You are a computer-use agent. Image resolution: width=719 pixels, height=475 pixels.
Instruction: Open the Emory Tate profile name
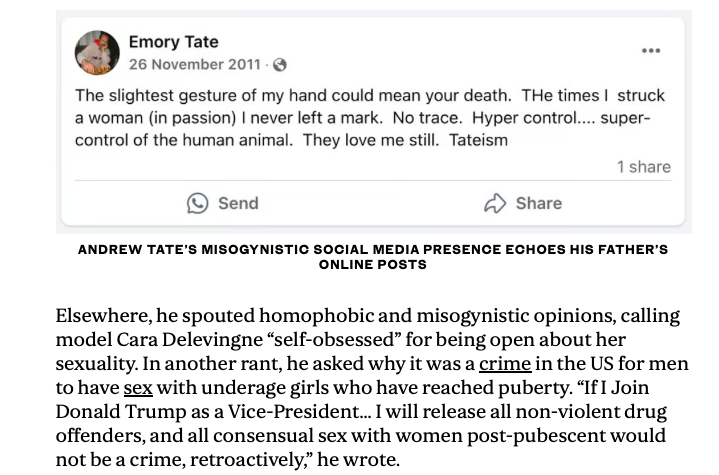[x=173, y=42]
